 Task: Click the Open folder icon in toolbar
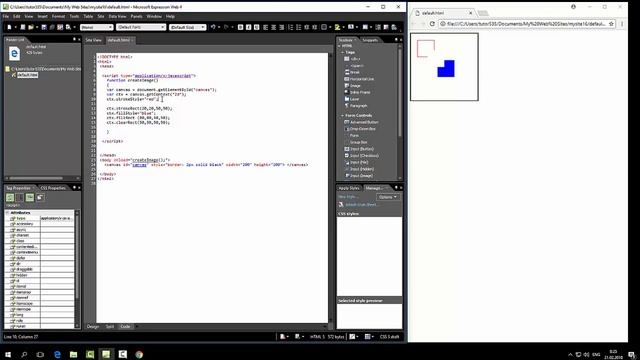31,27
